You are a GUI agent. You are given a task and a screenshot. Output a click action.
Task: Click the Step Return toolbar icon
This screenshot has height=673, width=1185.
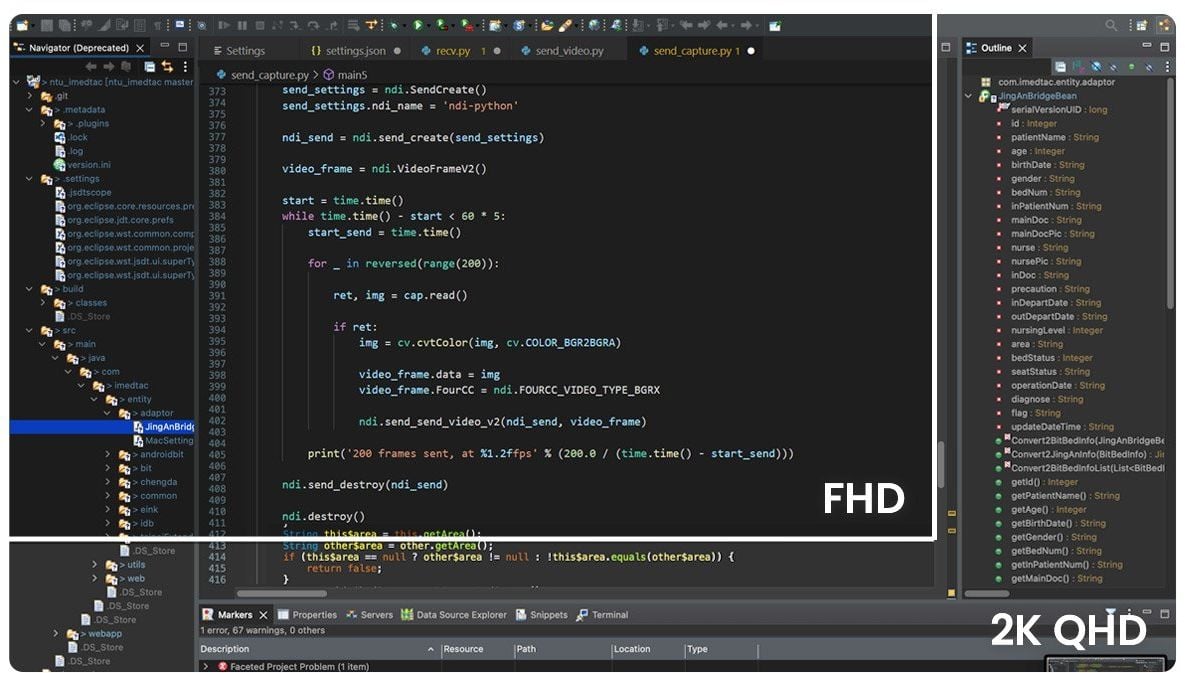[x=332, y=25]
